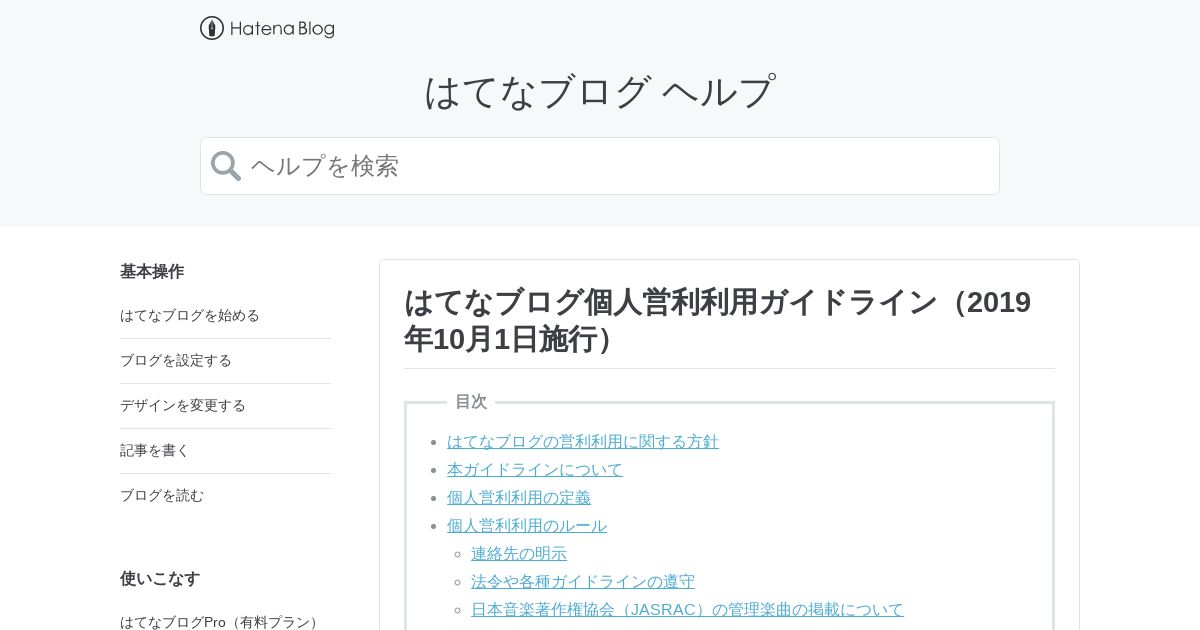The height and width of the screenshot is (630, 1200).
Task: Jump to 個人営利利用のルール section
Action: point(527,525)
